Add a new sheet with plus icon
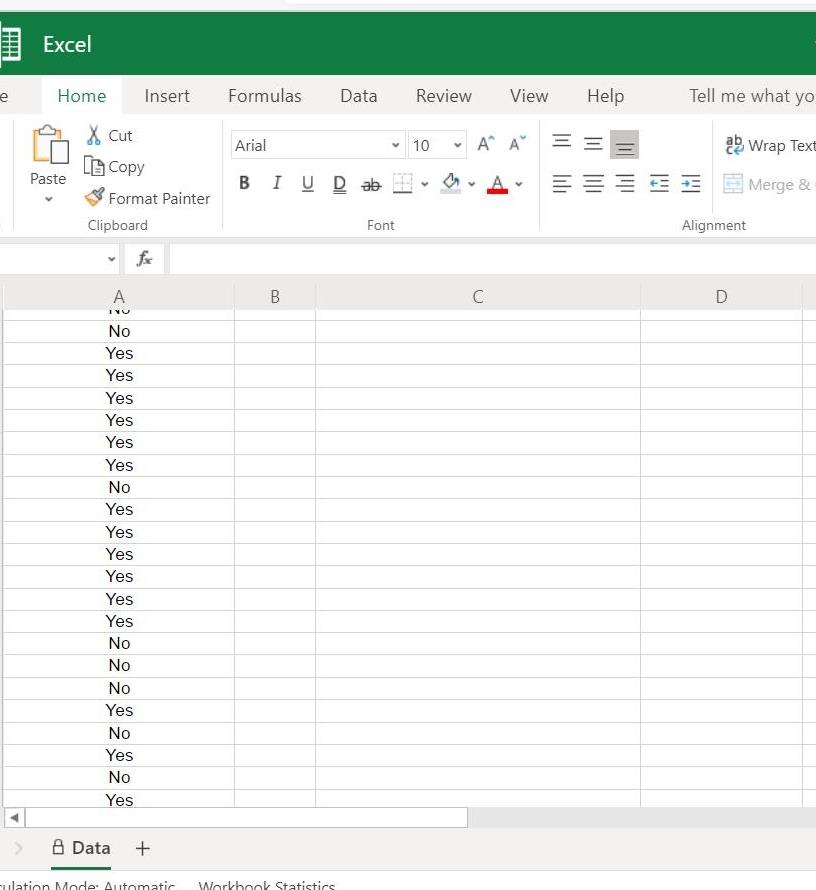 (x=142, y=849)
